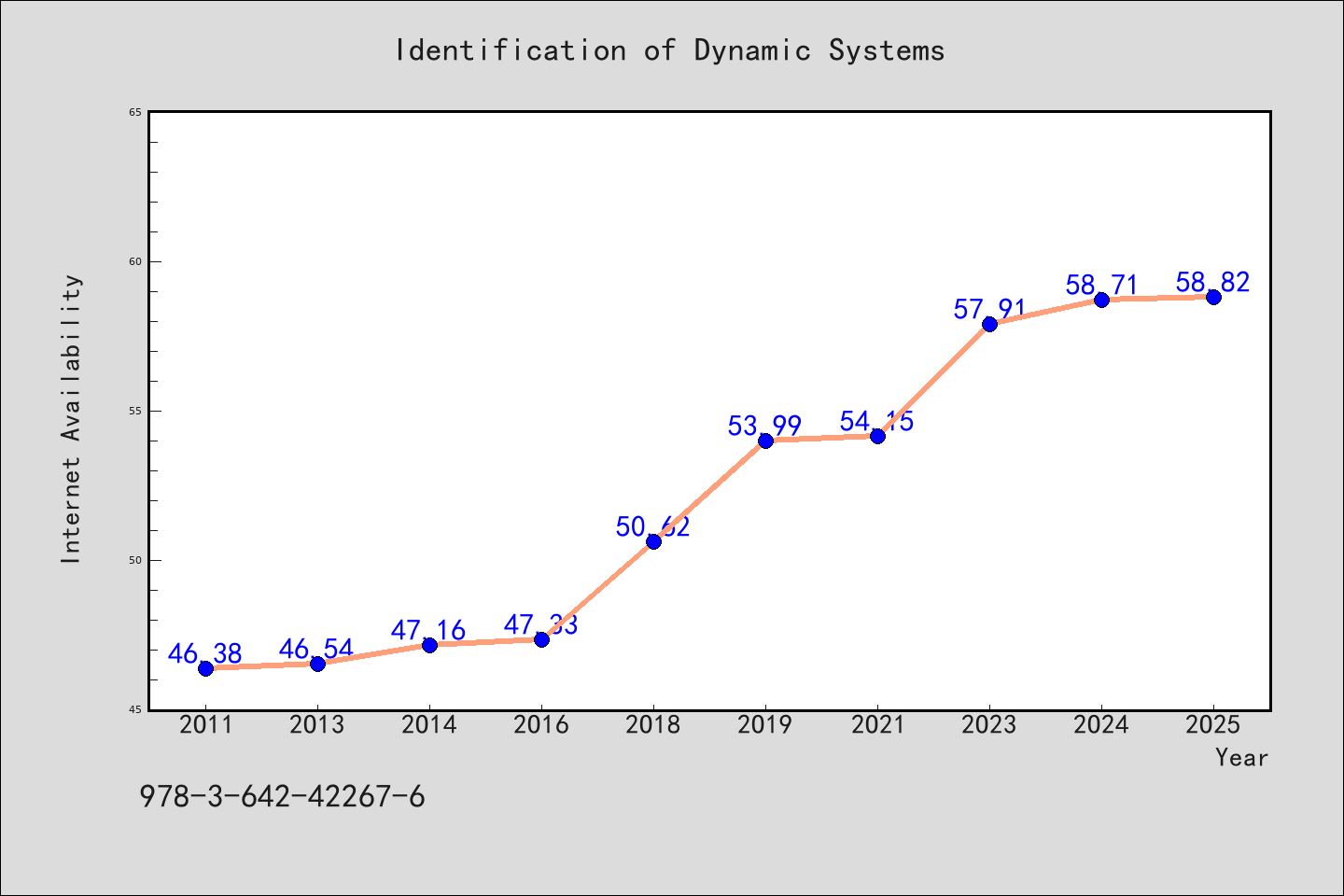Screen dimensions: 1344x896
Task: Select the 2021 data point marker
Action: [877, 436]
